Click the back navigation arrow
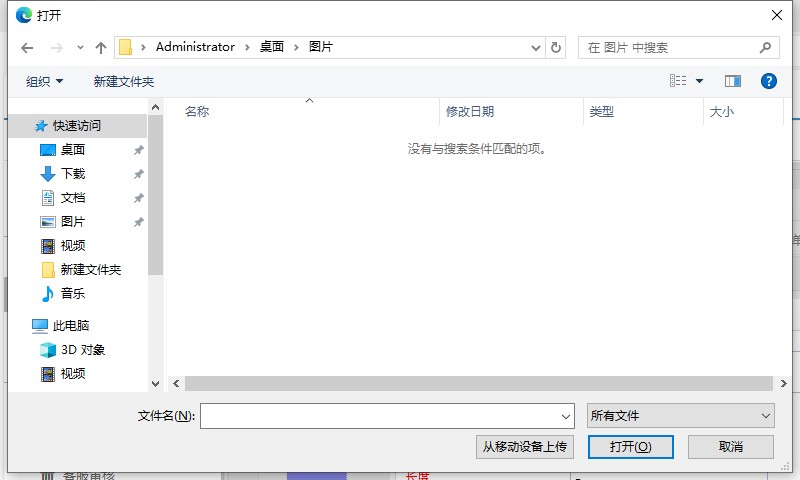800x480 pixels. (x=27, y=47)
